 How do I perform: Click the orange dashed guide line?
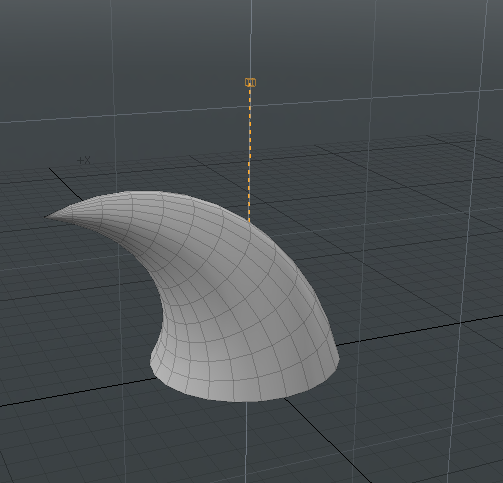249,153
